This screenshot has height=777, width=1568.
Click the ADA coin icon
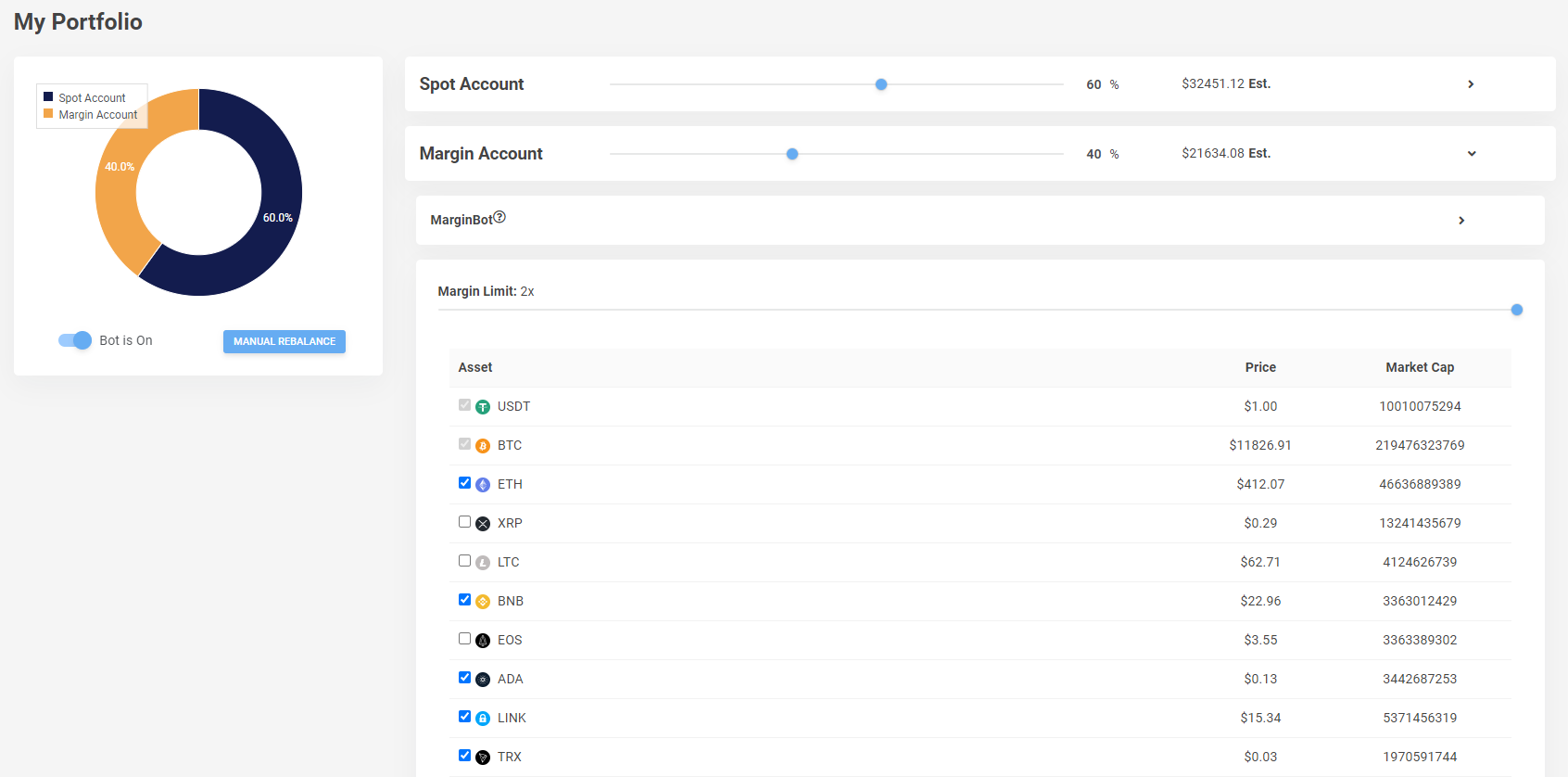pyautogui.click(x=483, y=680)
